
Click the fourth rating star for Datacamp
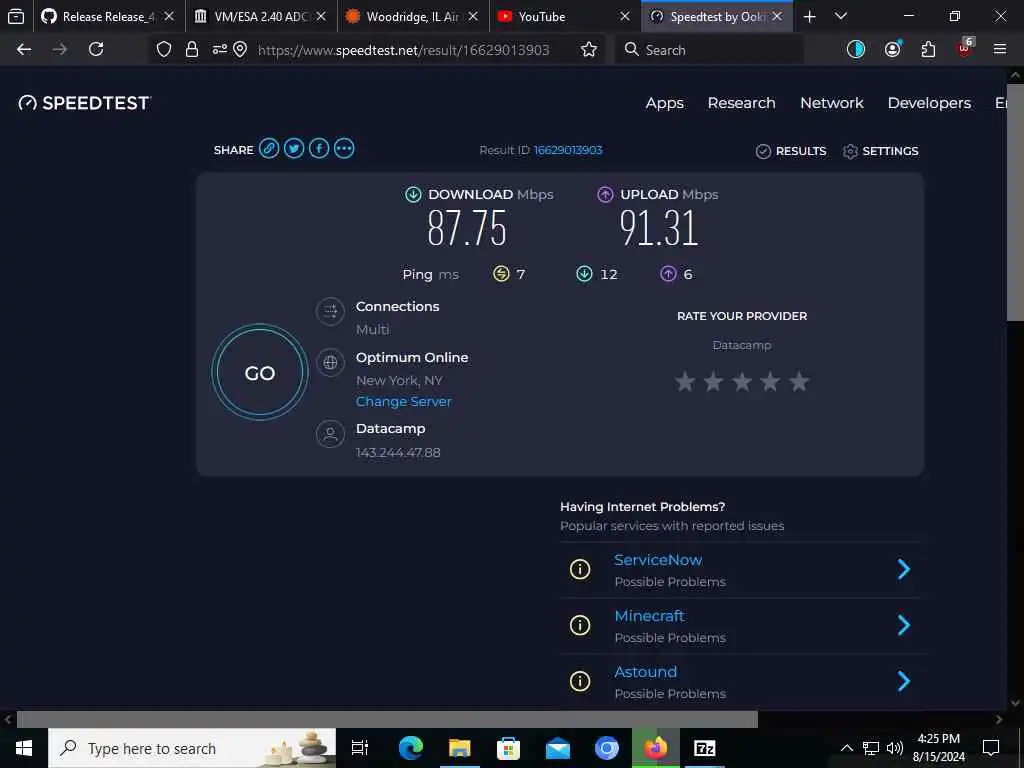[x=771, y=381]
